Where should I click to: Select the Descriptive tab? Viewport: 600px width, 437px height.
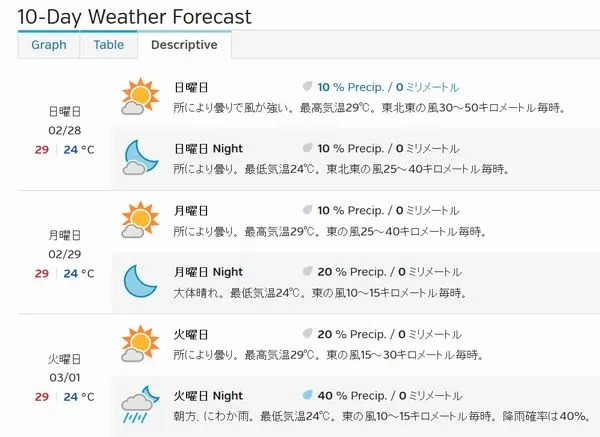click(184, 45)
